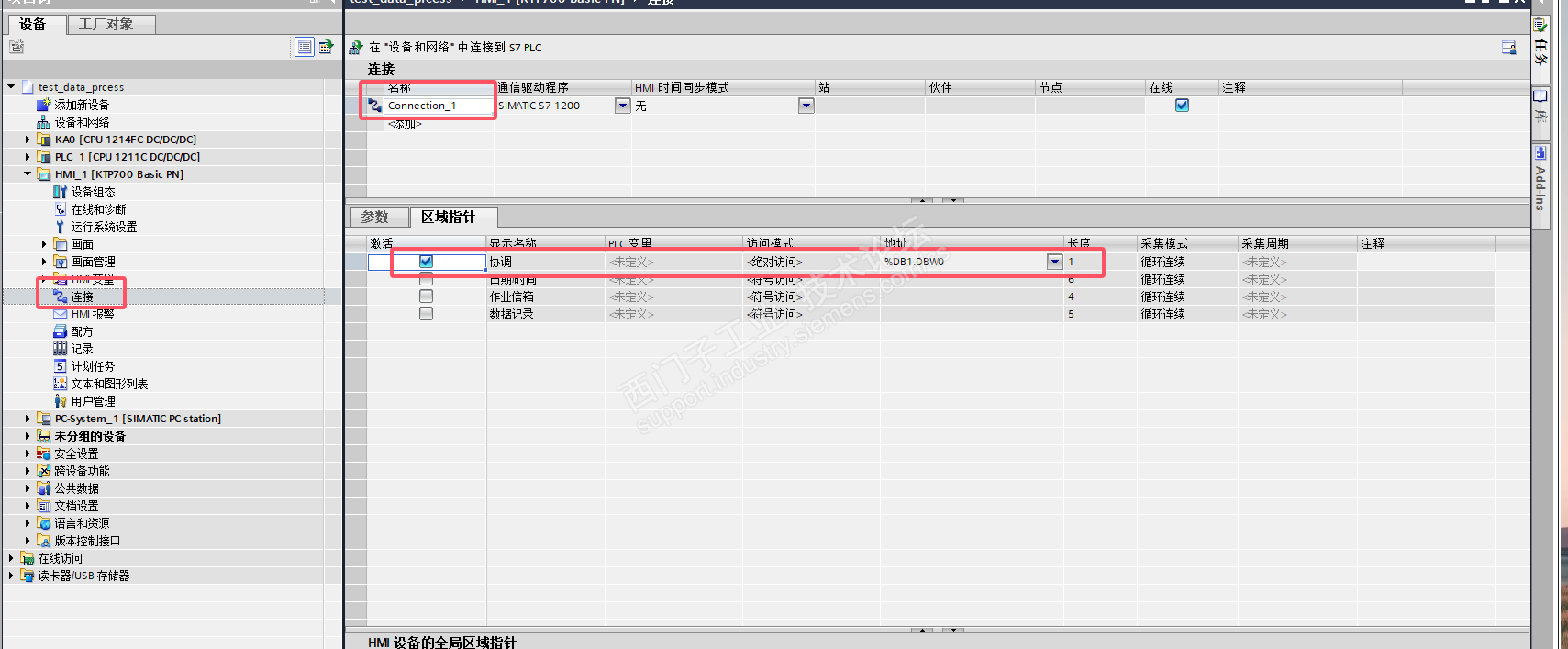Screen dimensions: 1568x649
Task: Switch to the 设备 tab
Action: (x=35, y=25)
